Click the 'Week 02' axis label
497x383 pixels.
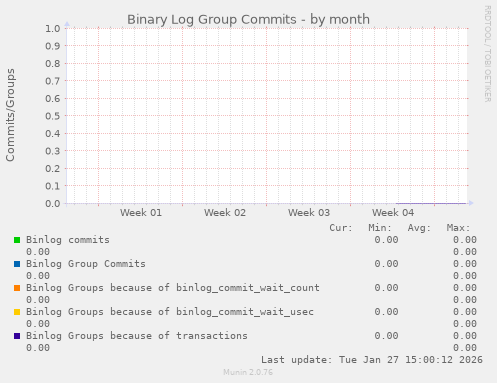tap(225, 213)
